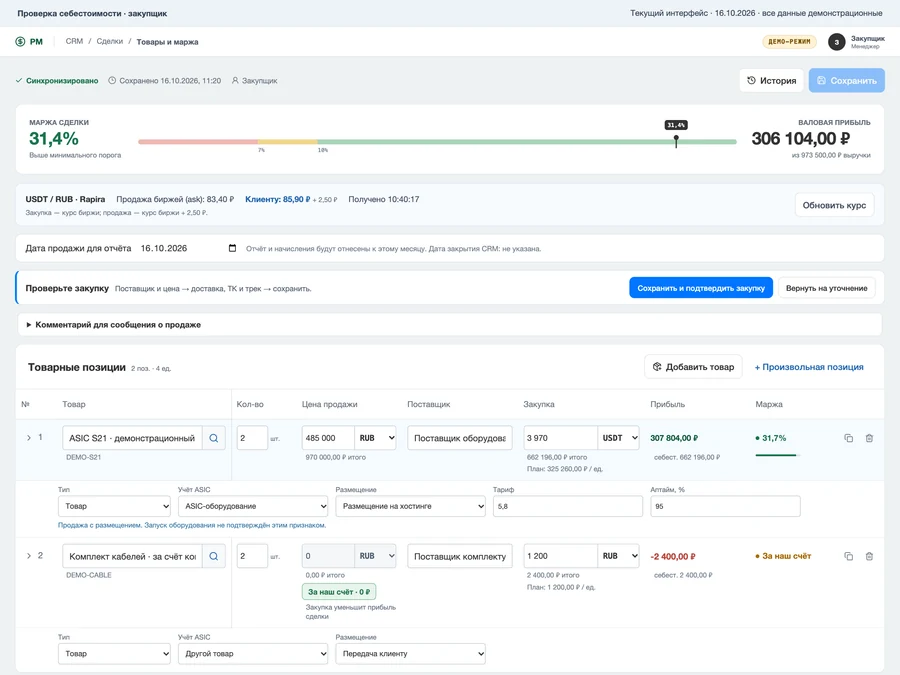
Task: Click the purchase price field showing 1 200
Action: (x=560, y=556)
